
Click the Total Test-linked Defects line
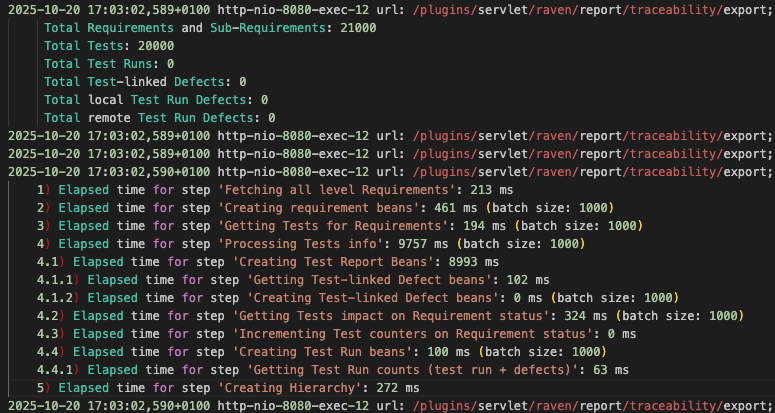point(145,82)
